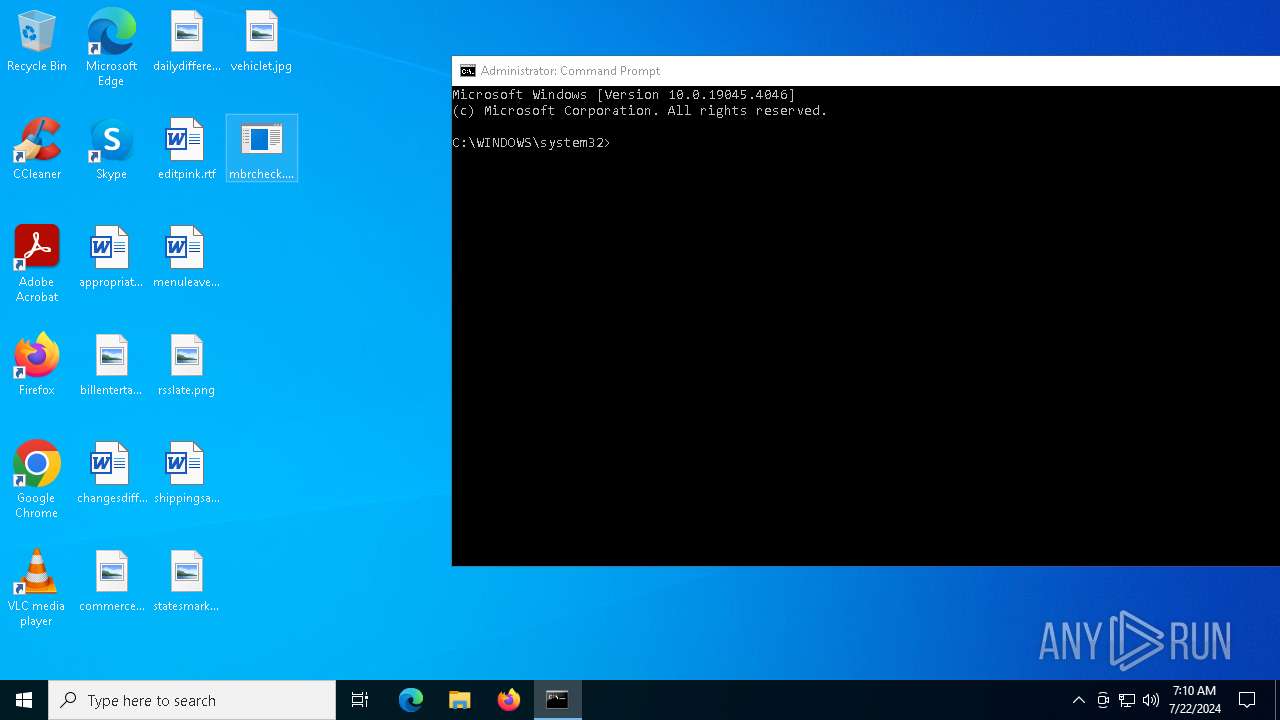Open the volume control tray icon

pos(1151,700)
